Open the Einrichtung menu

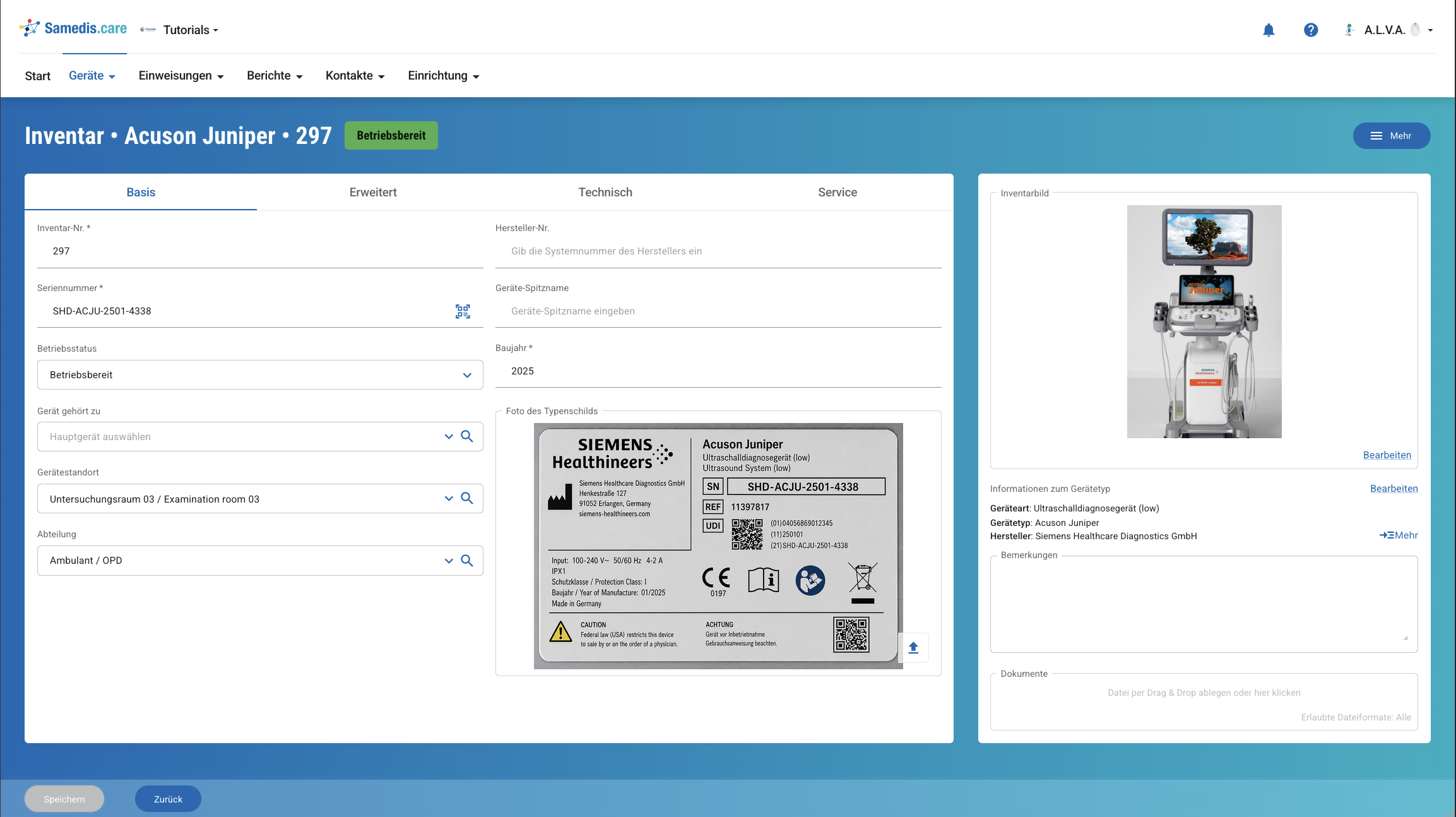pyautogui.click(x=444, y=76)
